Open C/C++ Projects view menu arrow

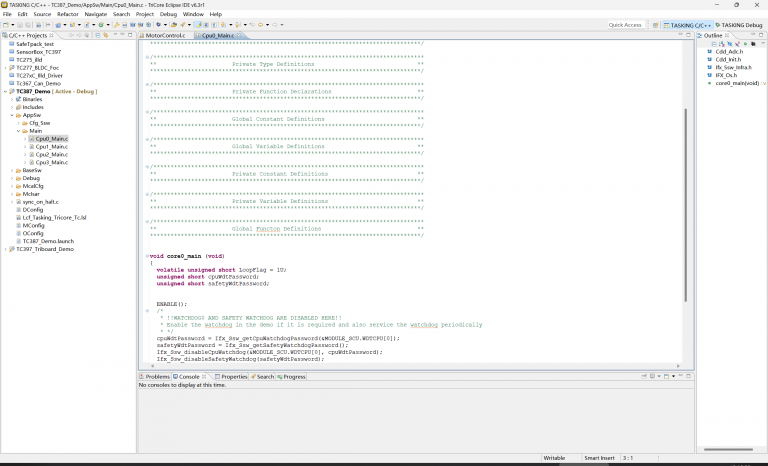coord(116,35)
